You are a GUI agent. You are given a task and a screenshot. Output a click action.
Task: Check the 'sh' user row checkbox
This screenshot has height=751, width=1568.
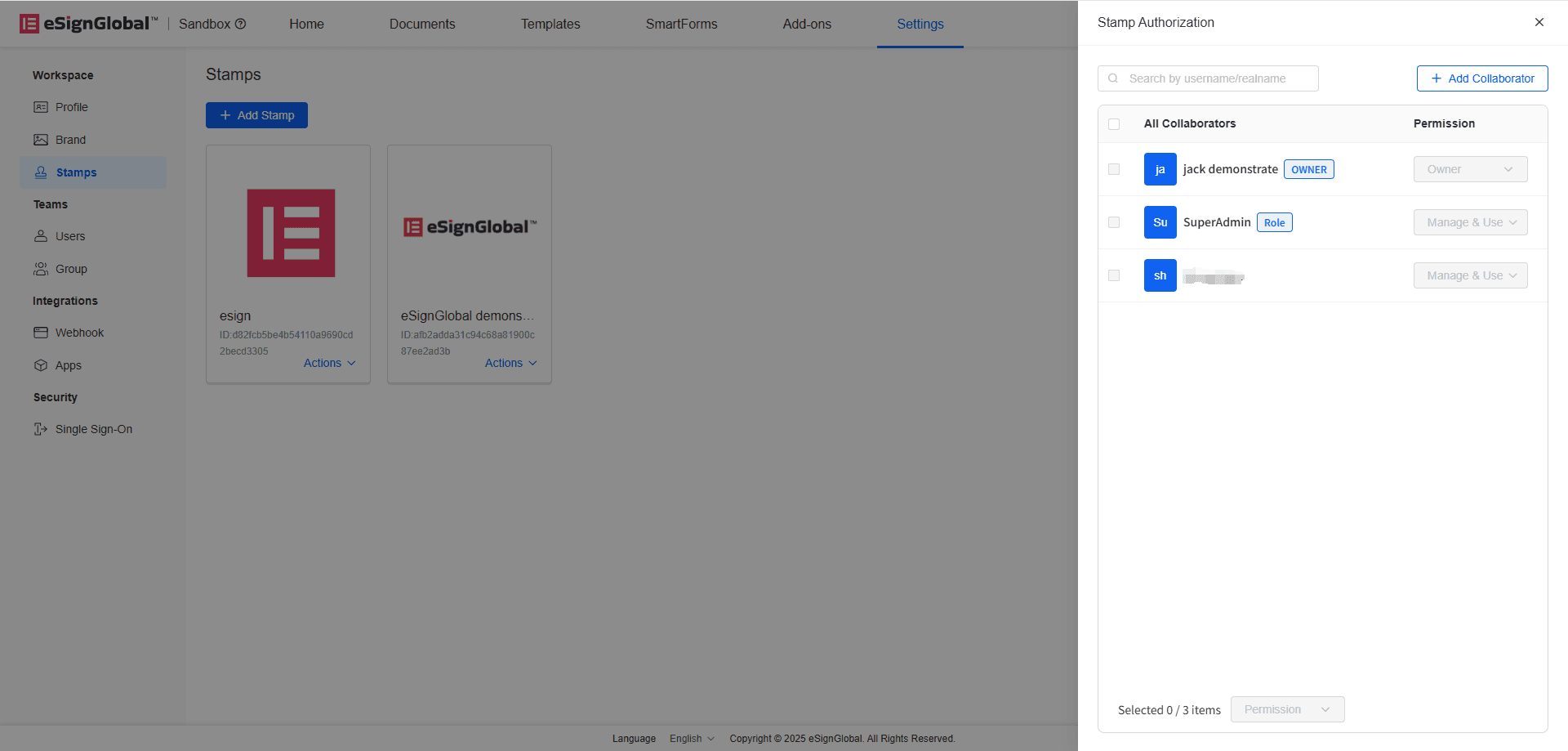point(1114,275)
